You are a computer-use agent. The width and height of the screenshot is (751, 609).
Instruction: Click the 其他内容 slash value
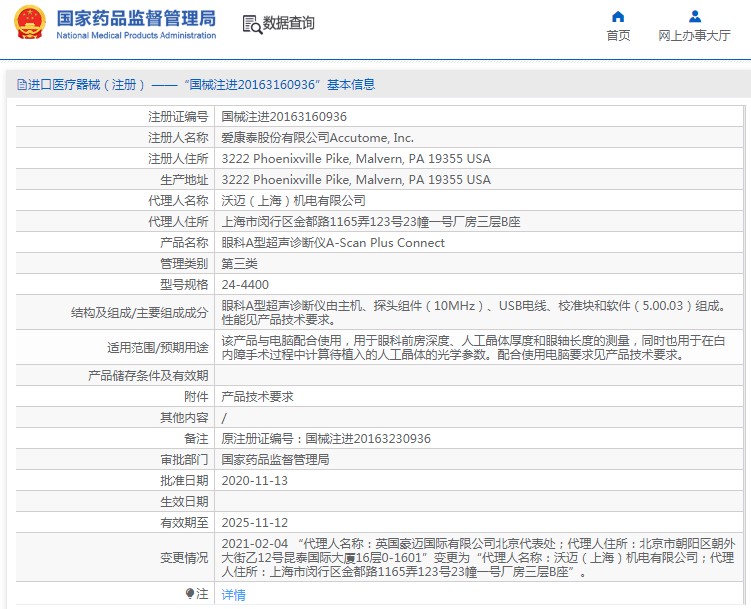[224, 418]
